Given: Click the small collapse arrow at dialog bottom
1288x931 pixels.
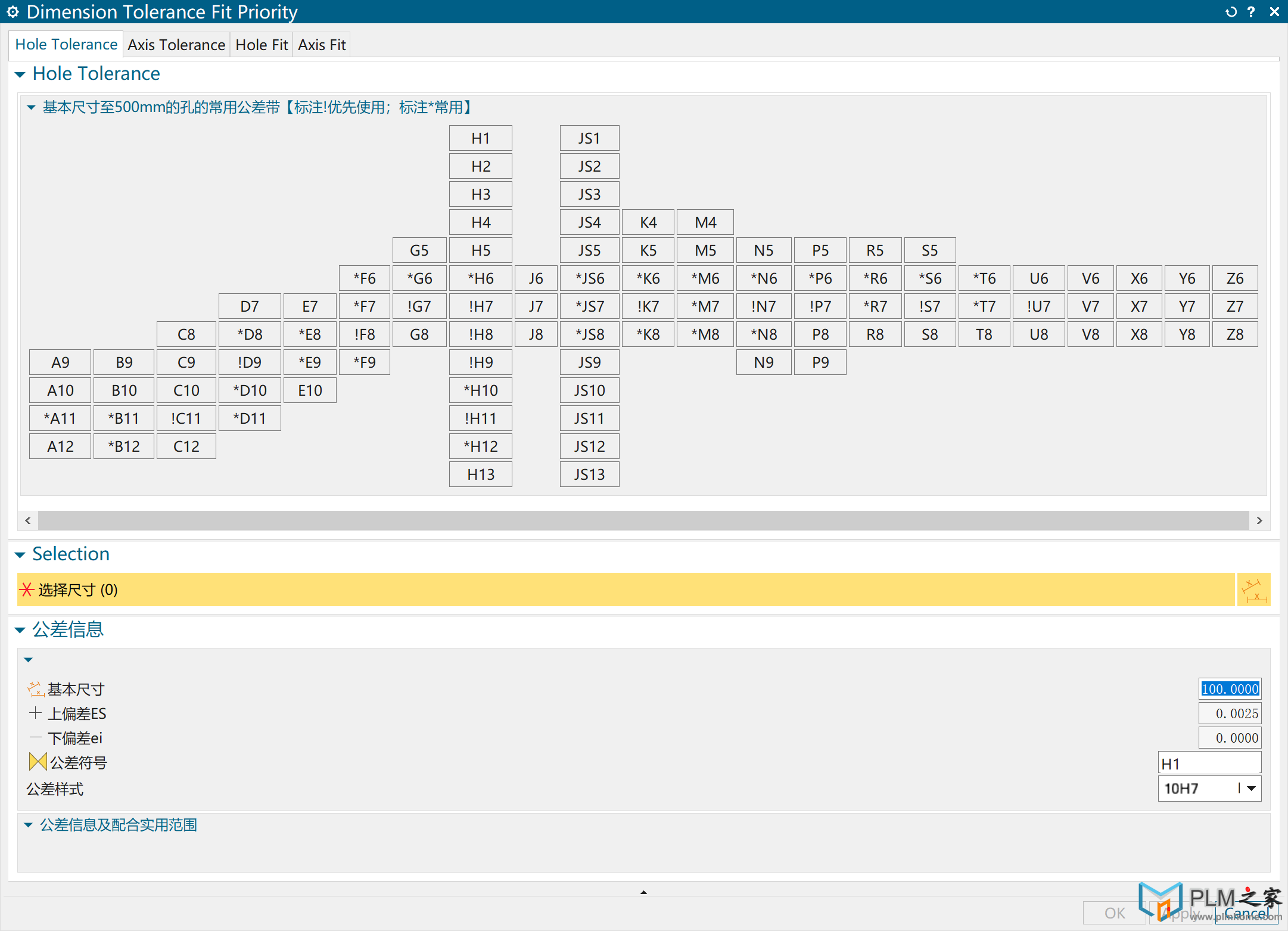Looking at the screenshot, I should click(643, 892).
